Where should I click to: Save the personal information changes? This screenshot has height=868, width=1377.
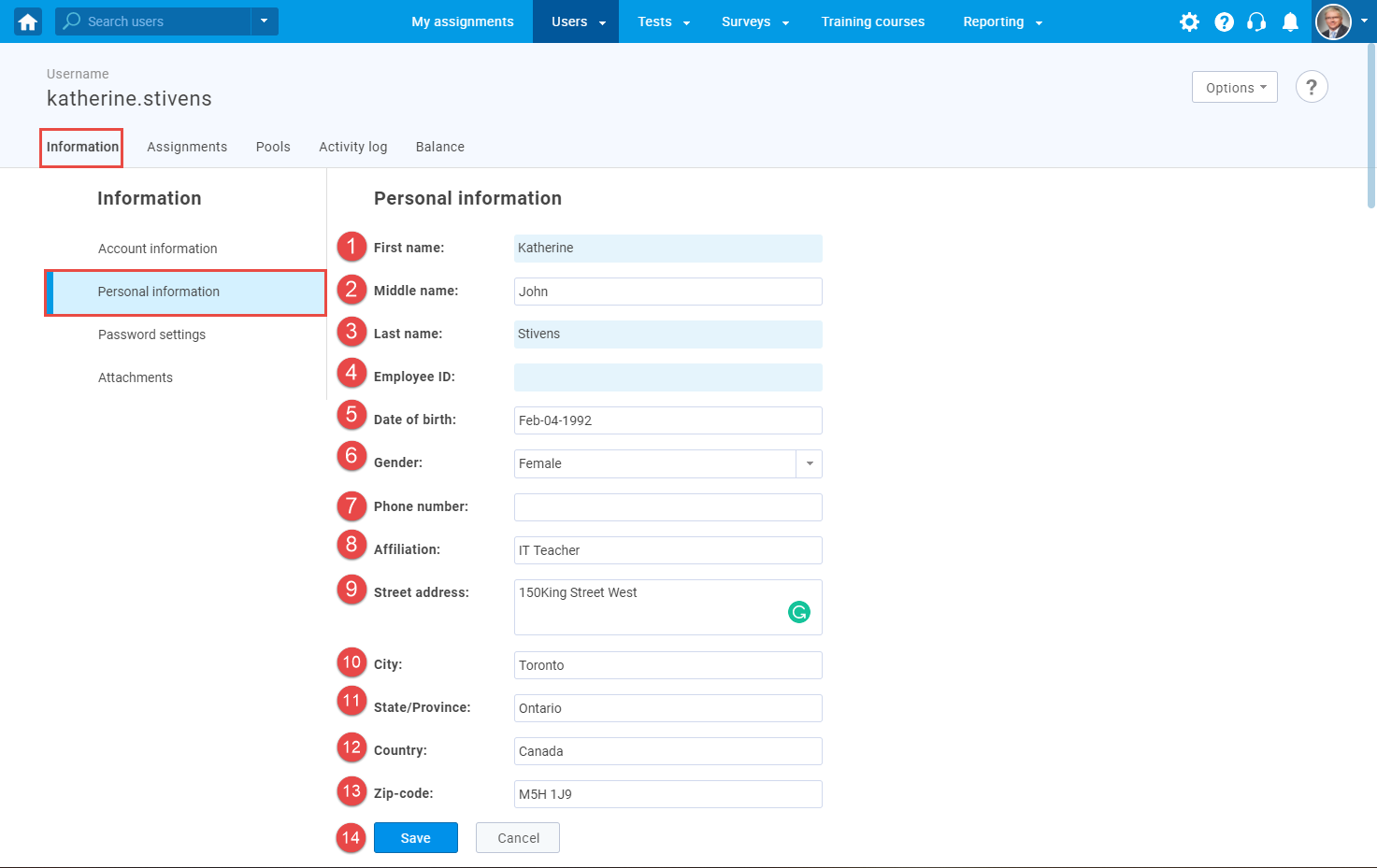click(415, 837)
